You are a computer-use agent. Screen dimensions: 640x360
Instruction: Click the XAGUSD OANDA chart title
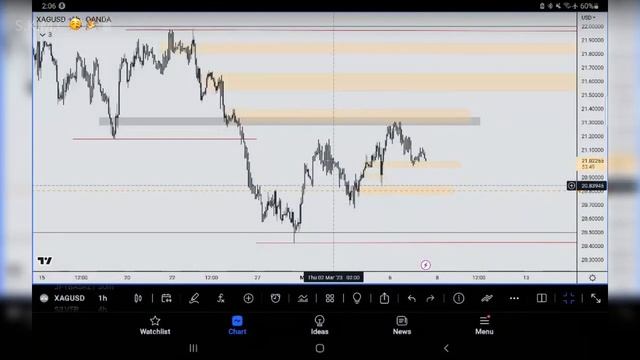point(73,19)
